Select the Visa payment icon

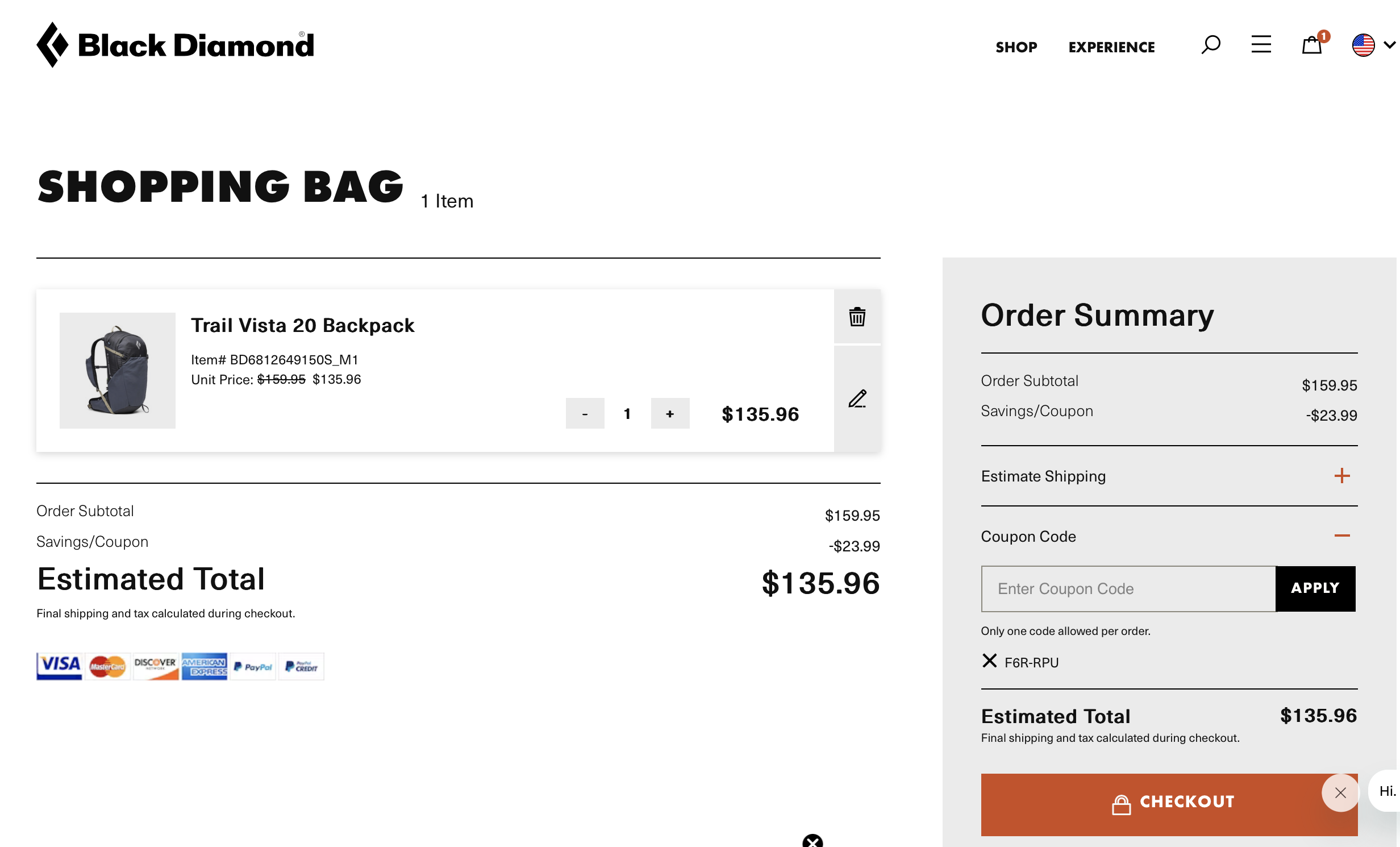[x=59, y=666]
